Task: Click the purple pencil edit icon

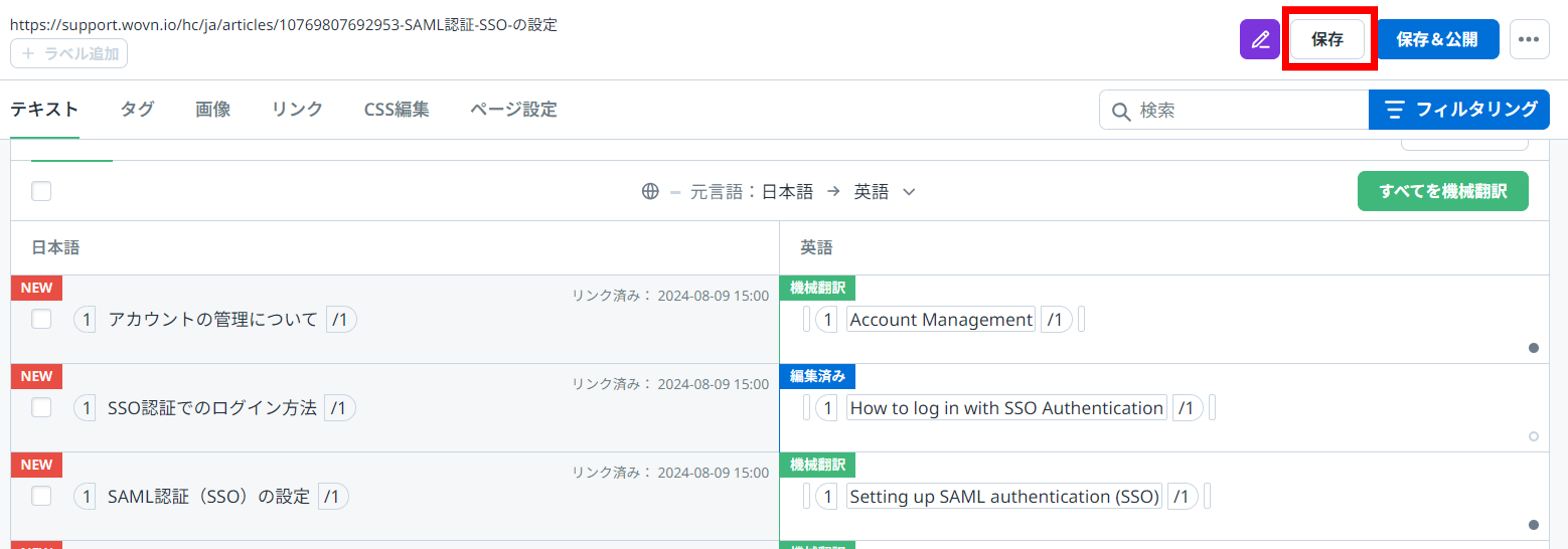Action: tap(1259, 40)
